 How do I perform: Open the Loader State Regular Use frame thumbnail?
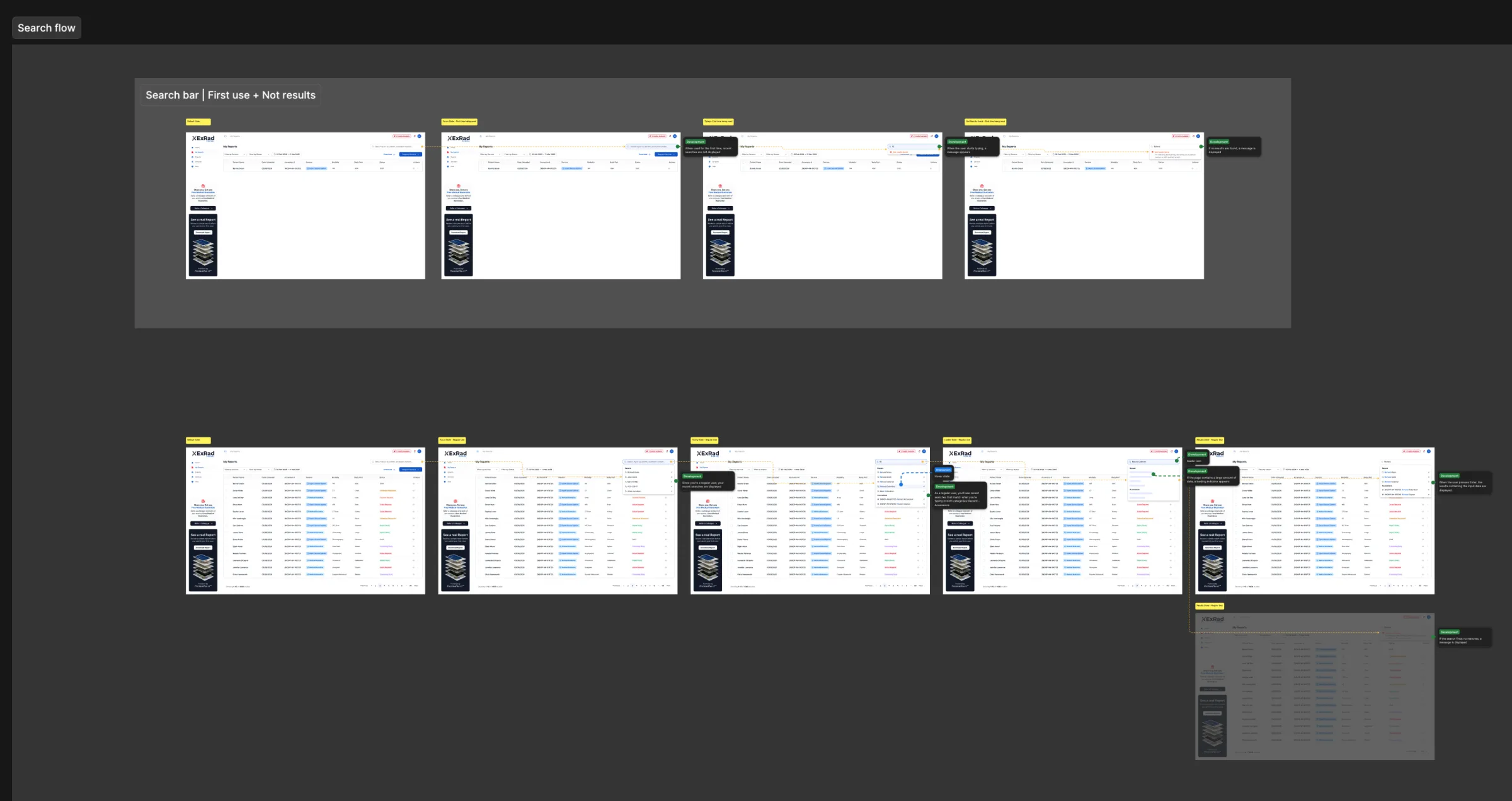[1063, 521]
